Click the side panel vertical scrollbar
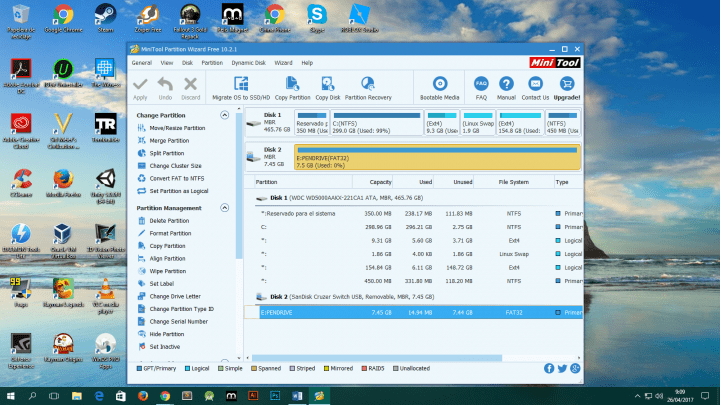The image size is (720, 405). coord(239,184)
